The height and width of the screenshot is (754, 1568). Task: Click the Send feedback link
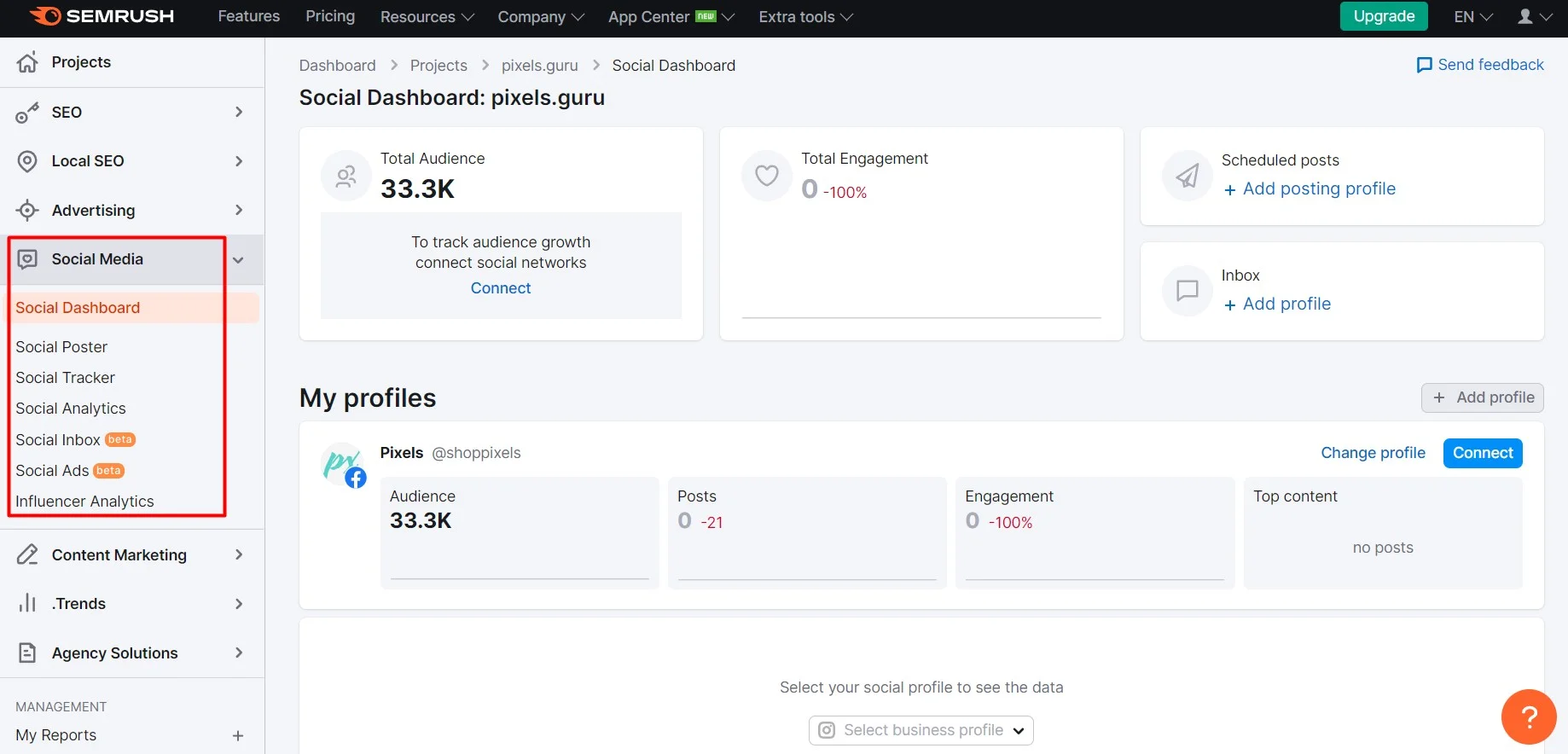point(1480,65)
